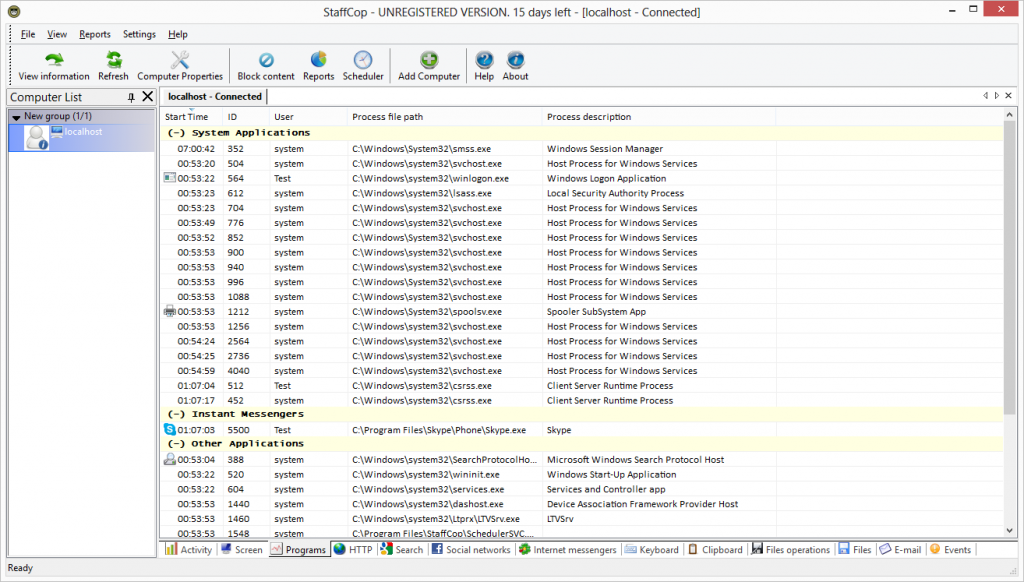
Task: Click the Add Computer icon
Action: tap(429, 61)
